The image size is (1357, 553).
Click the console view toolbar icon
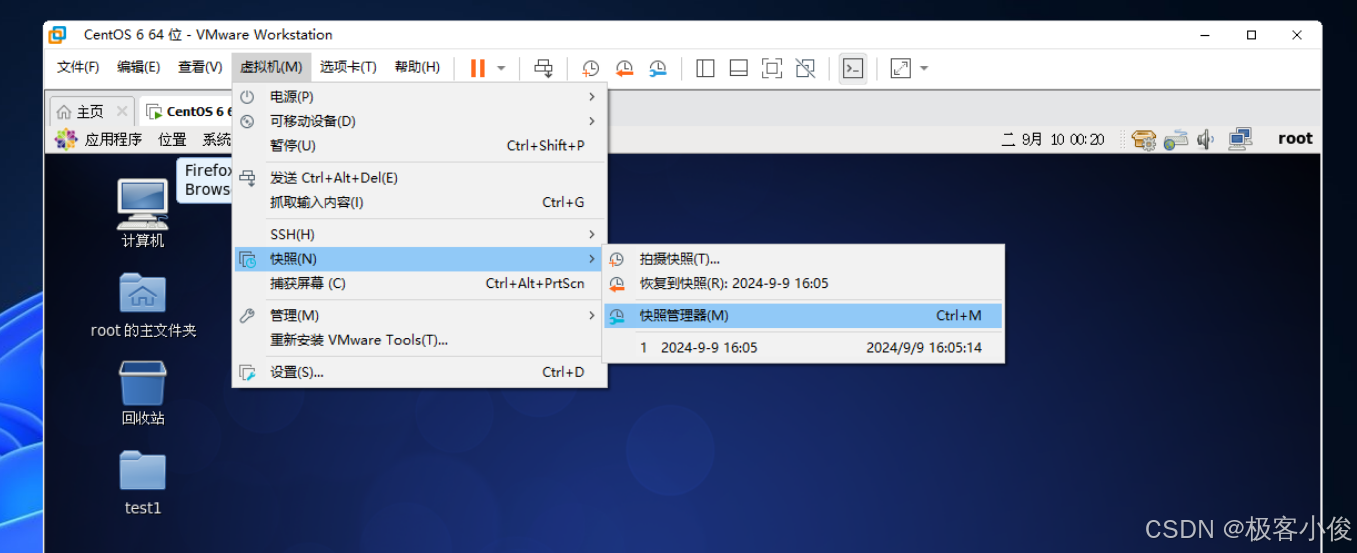pos(853,68)
